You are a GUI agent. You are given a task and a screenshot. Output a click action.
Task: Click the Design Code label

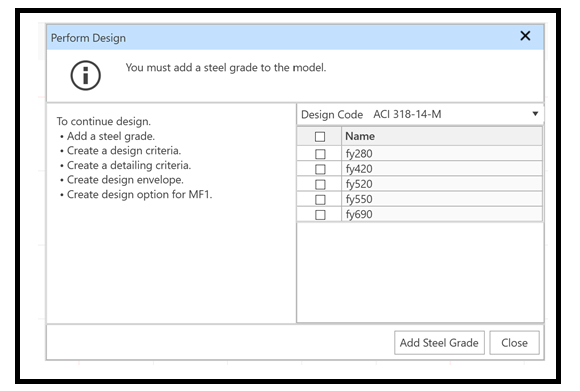click(332, 115)
